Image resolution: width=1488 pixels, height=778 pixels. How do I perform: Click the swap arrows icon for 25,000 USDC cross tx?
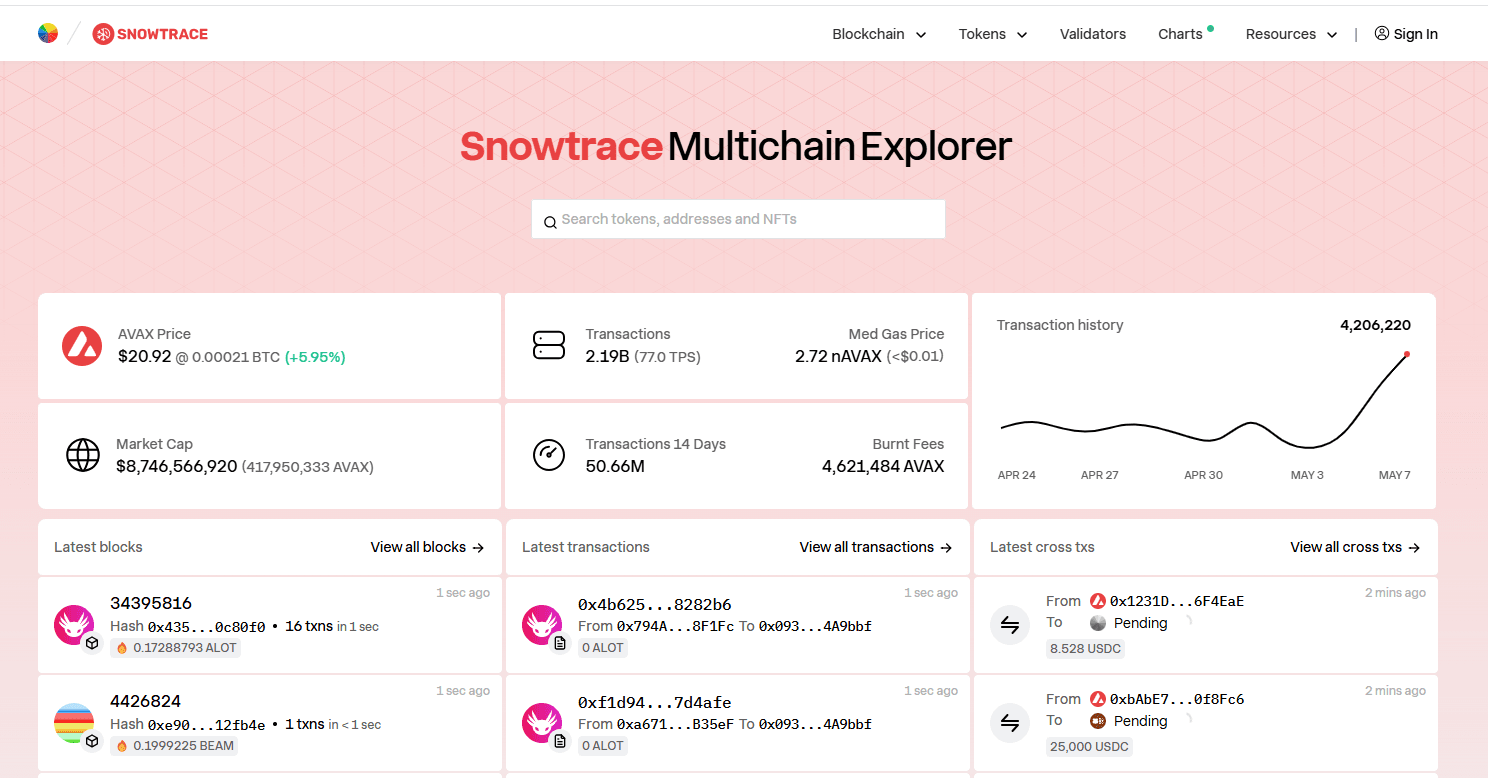coord(1010,723)
